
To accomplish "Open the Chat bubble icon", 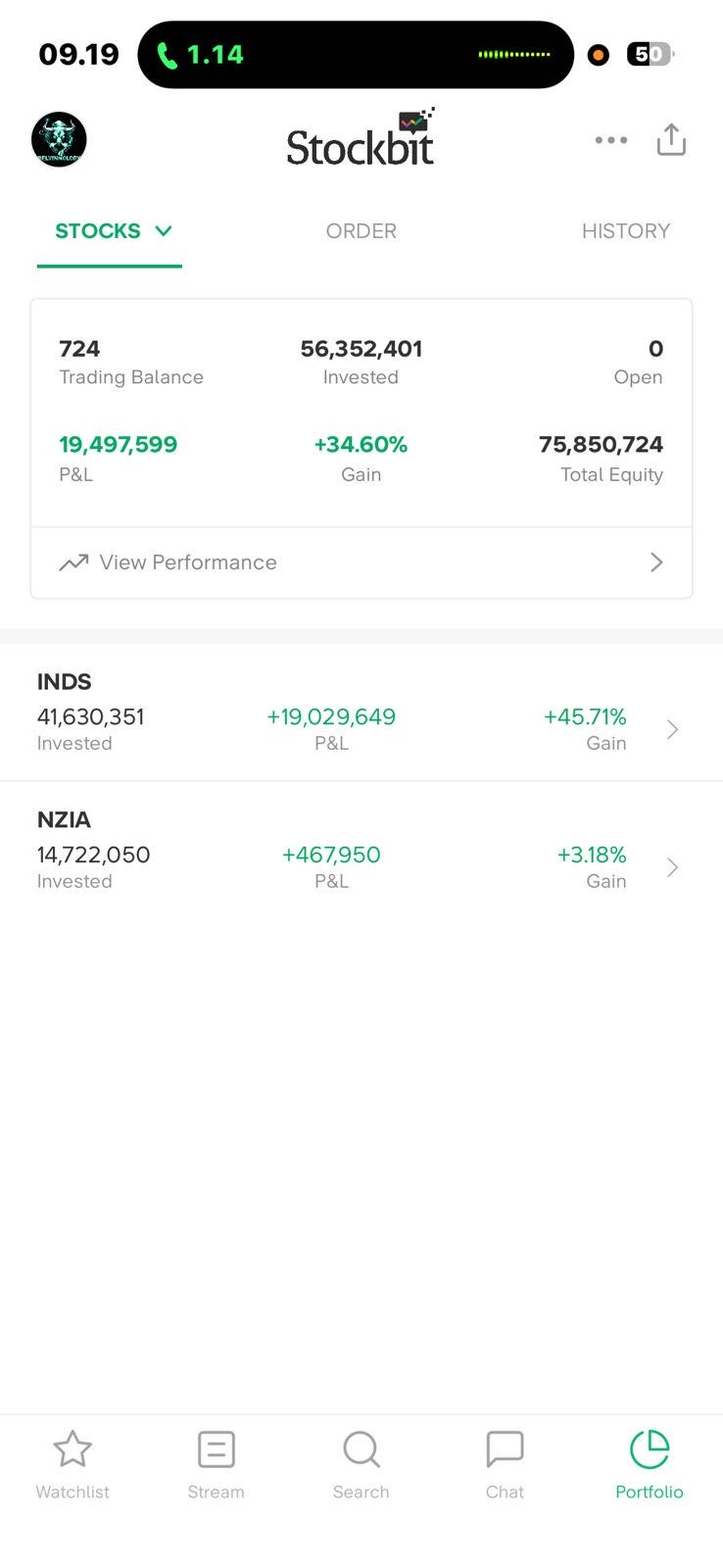I will point(505,1449).
